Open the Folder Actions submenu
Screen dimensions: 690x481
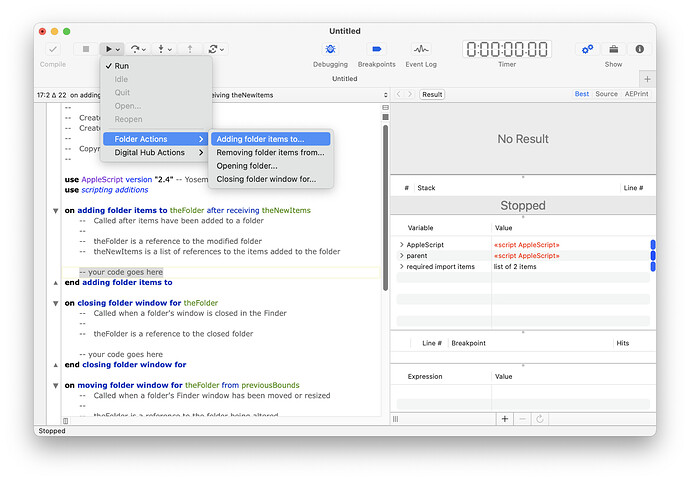[155, 139]
